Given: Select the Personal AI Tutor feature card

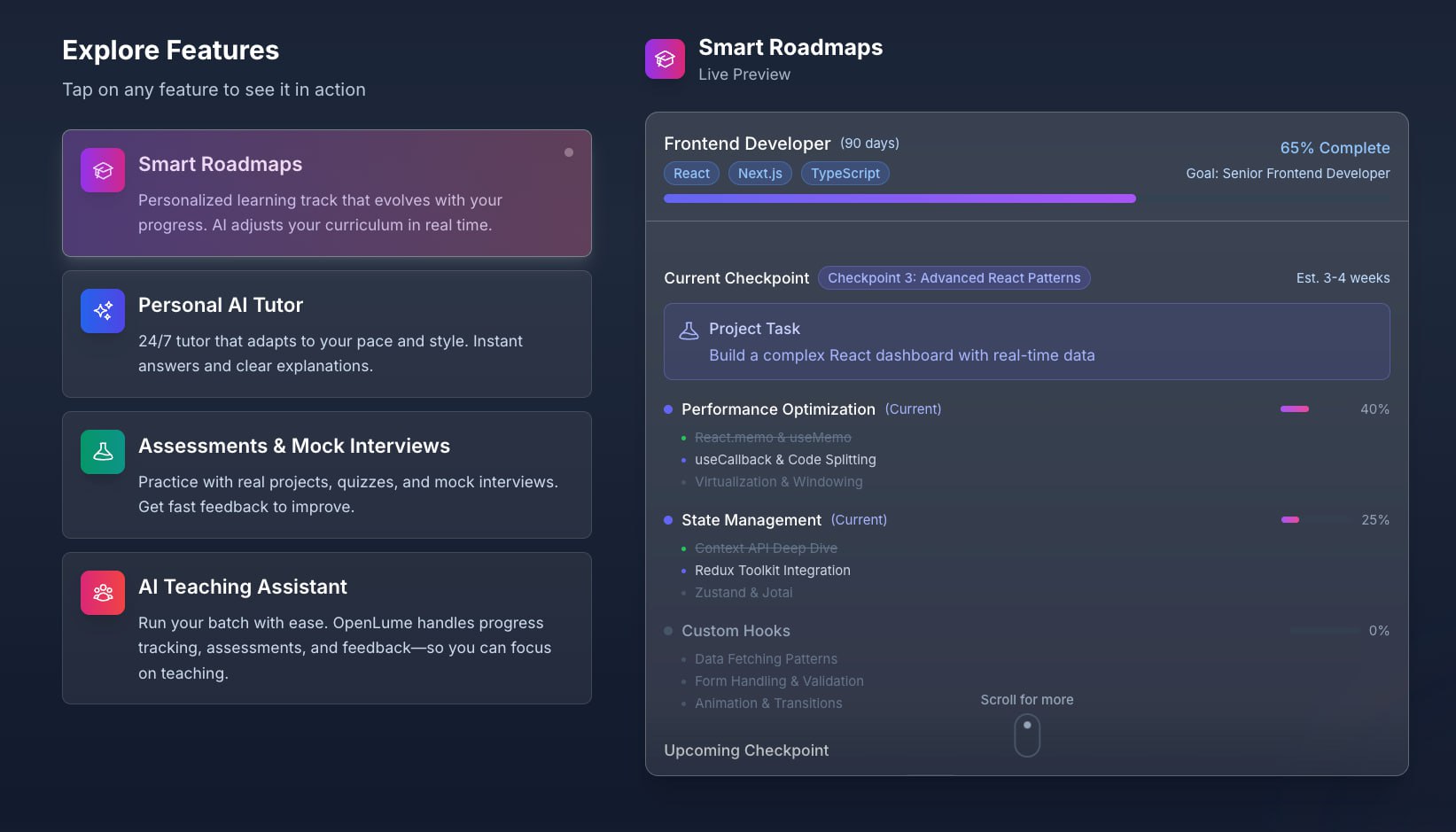Looking at the screenshot, I should click(326, 334).
